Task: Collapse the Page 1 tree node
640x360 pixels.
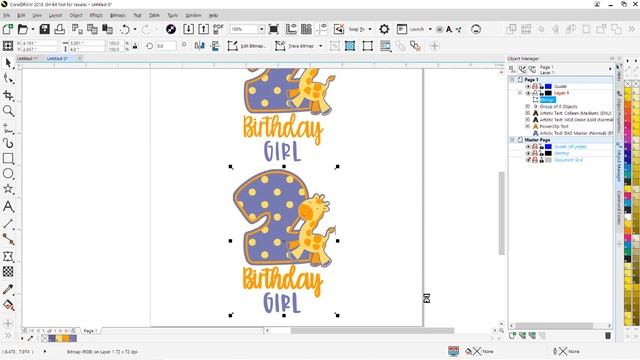Action: pyautogui.click(x=512, y=80)
